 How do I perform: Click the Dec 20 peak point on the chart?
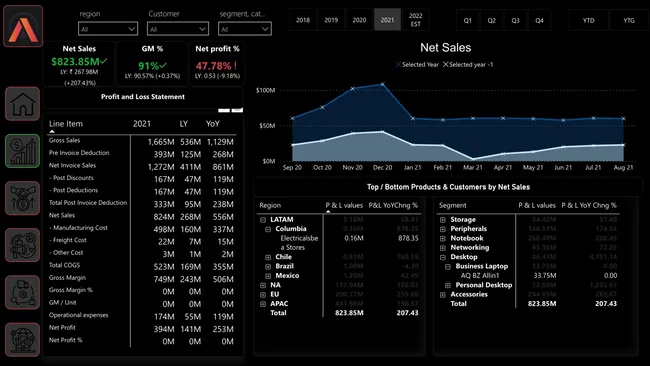(383, 85)
